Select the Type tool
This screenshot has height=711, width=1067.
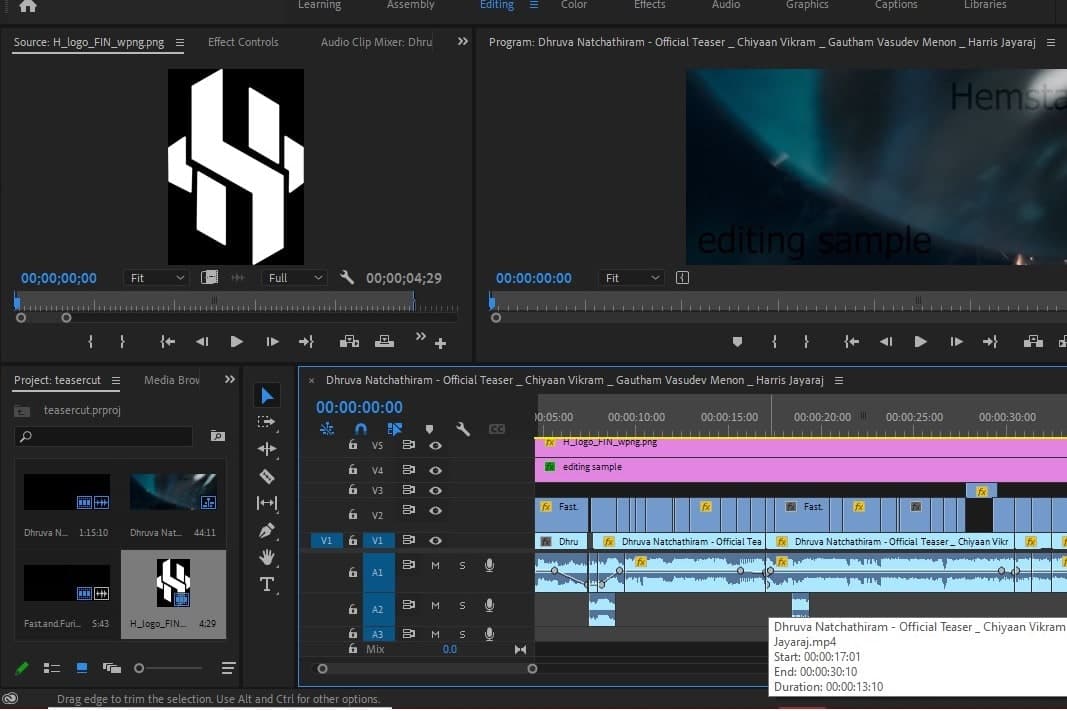tap(267, 584)
